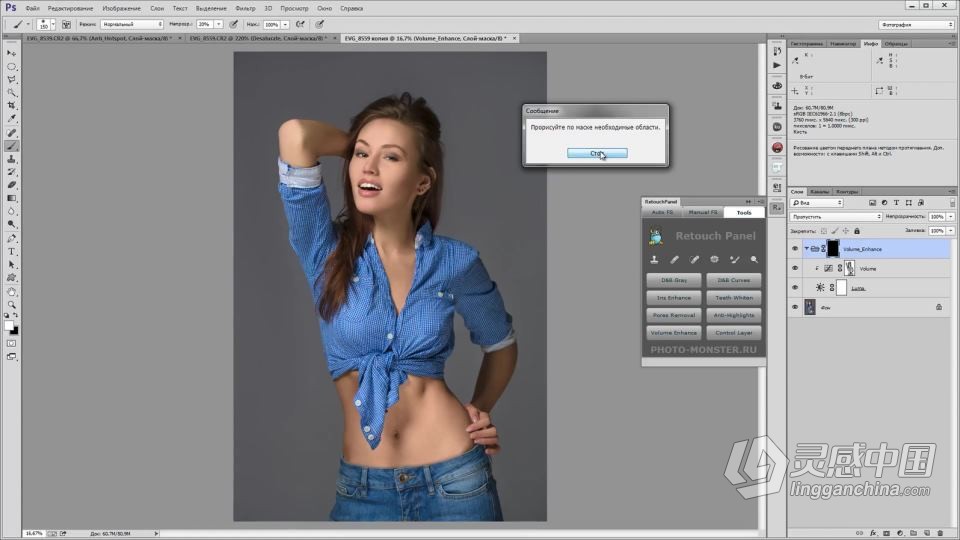Click the foreground color swatch

(9, 325)
